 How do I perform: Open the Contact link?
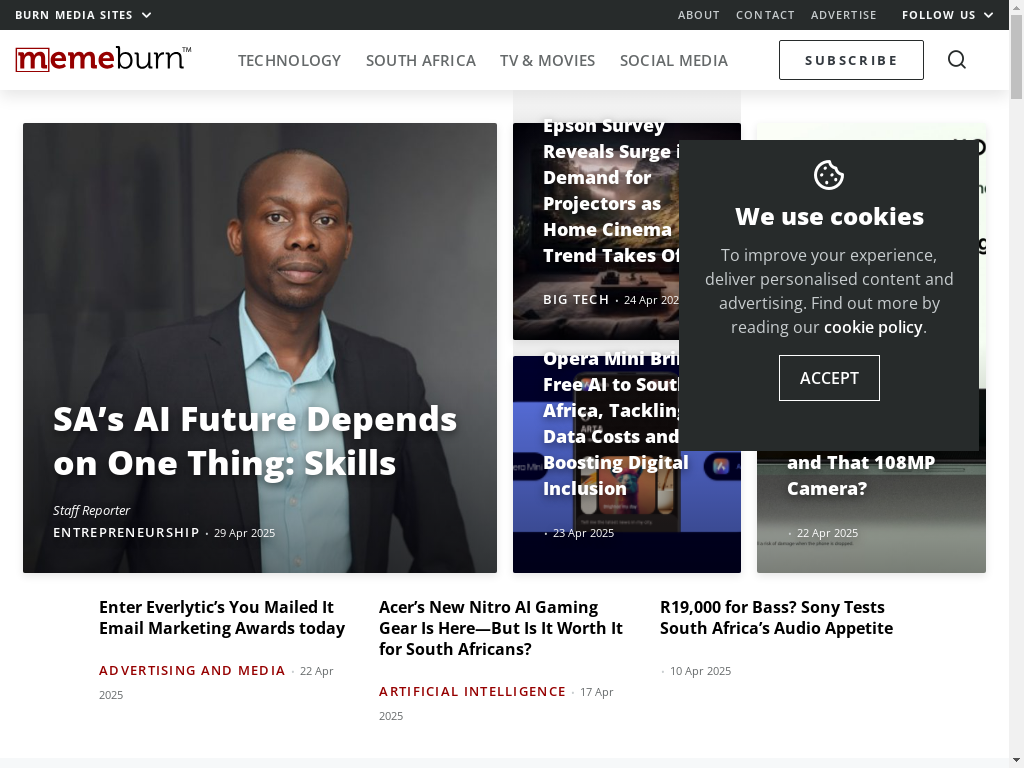point(765,14)
